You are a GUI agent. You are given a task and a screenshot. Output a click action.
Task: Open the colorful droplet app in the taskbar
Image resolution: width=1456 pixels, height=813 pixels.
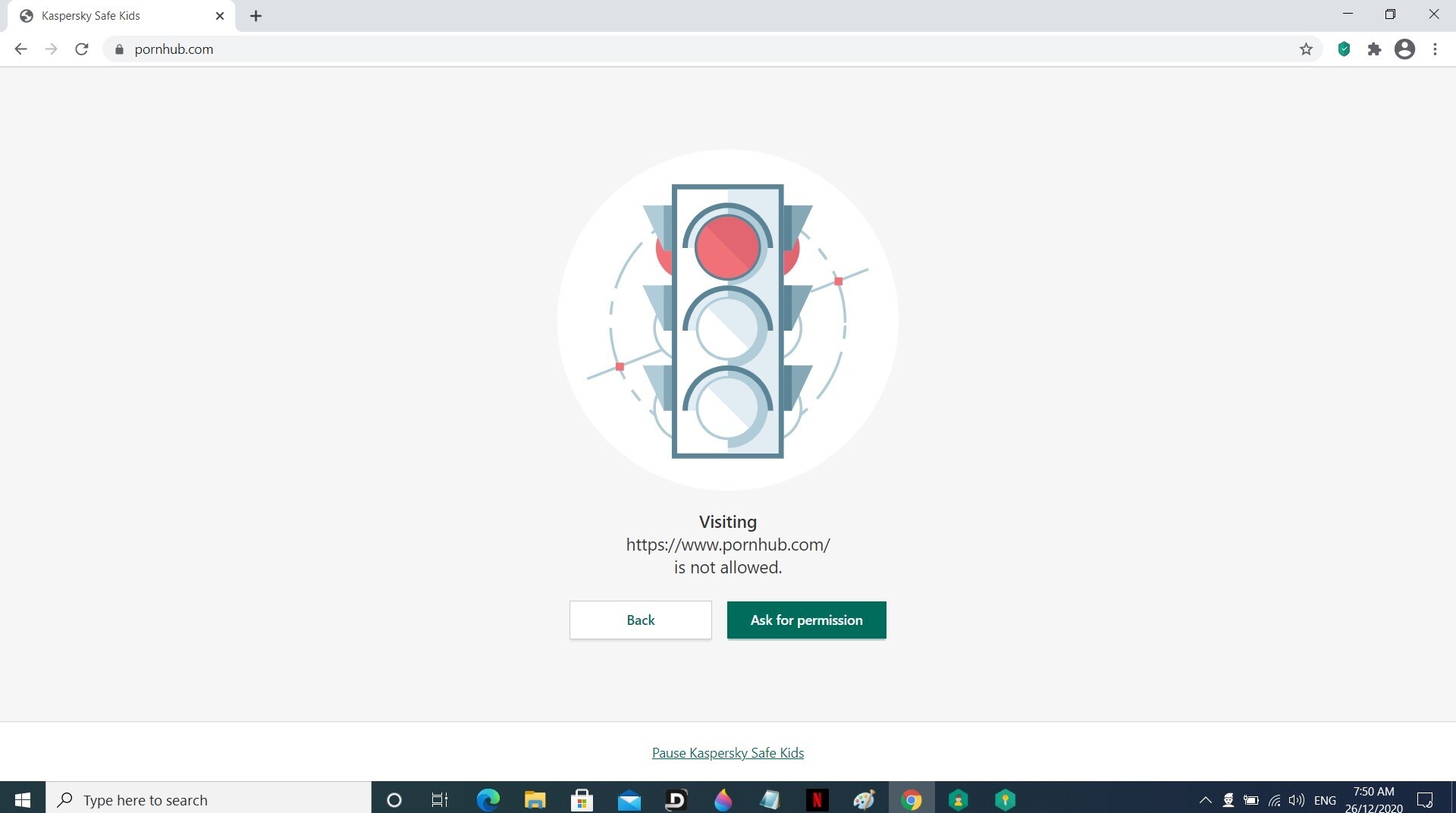click(x=723, y=799)
